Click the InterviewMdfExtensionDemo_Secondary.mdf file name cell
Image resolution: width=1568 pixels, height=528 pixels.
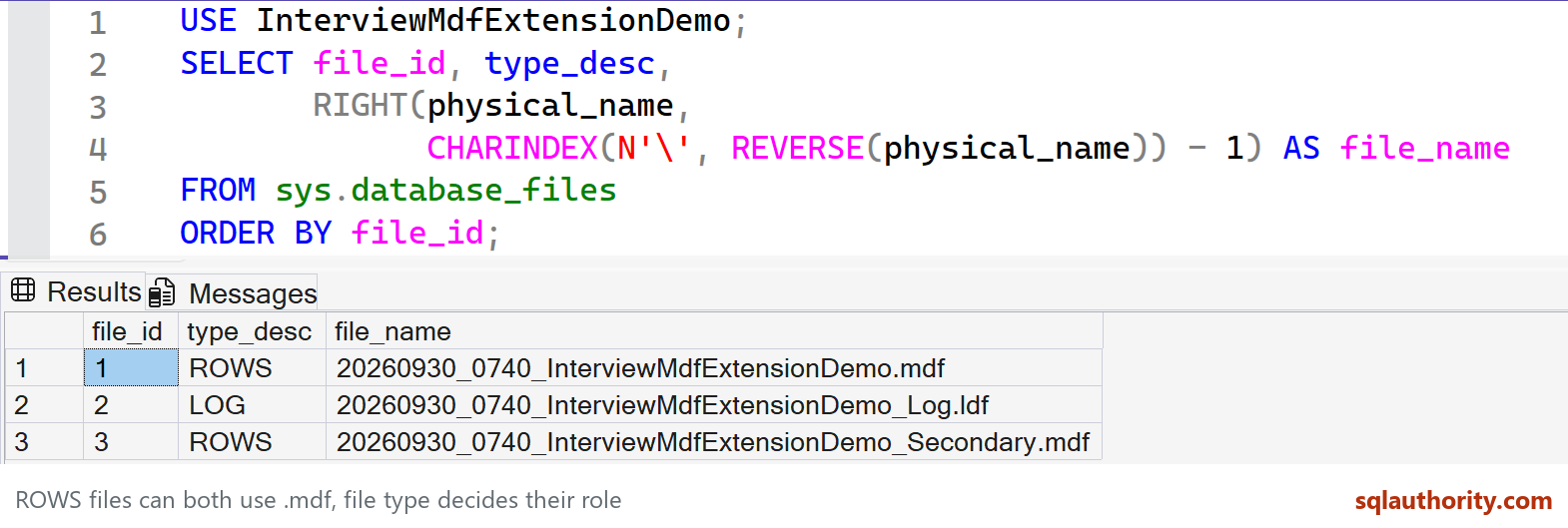click(x=714, y=442)
